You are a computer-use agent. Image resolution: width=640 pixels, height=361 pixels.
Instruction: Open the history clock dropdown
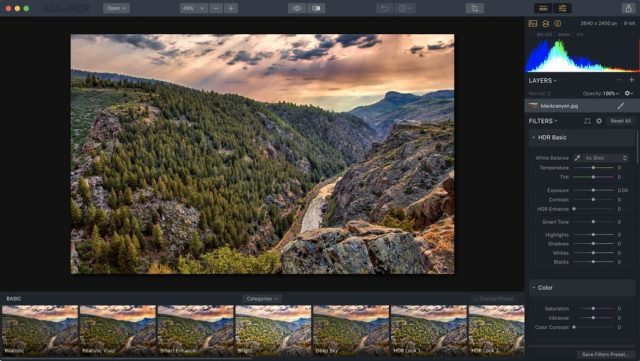pyautogui.click(x=405, y=8)
